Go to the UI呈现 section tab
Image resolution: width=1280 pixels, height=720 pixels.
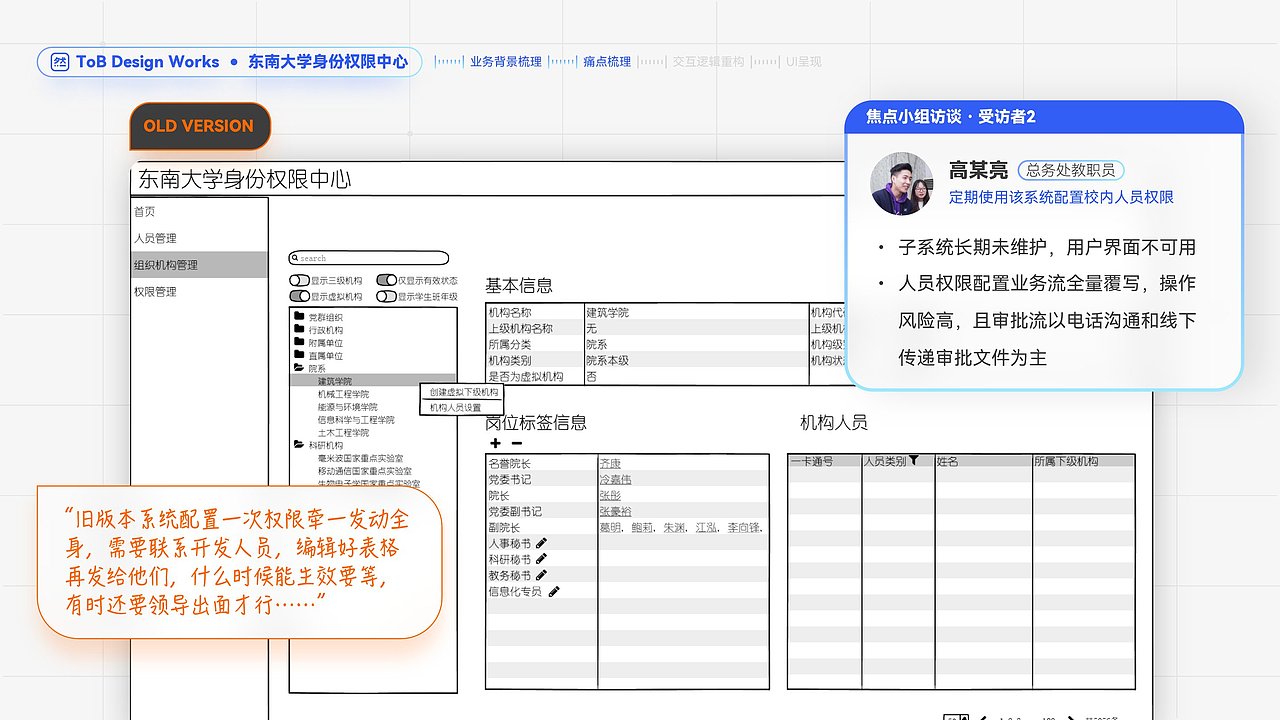[804, 62]
